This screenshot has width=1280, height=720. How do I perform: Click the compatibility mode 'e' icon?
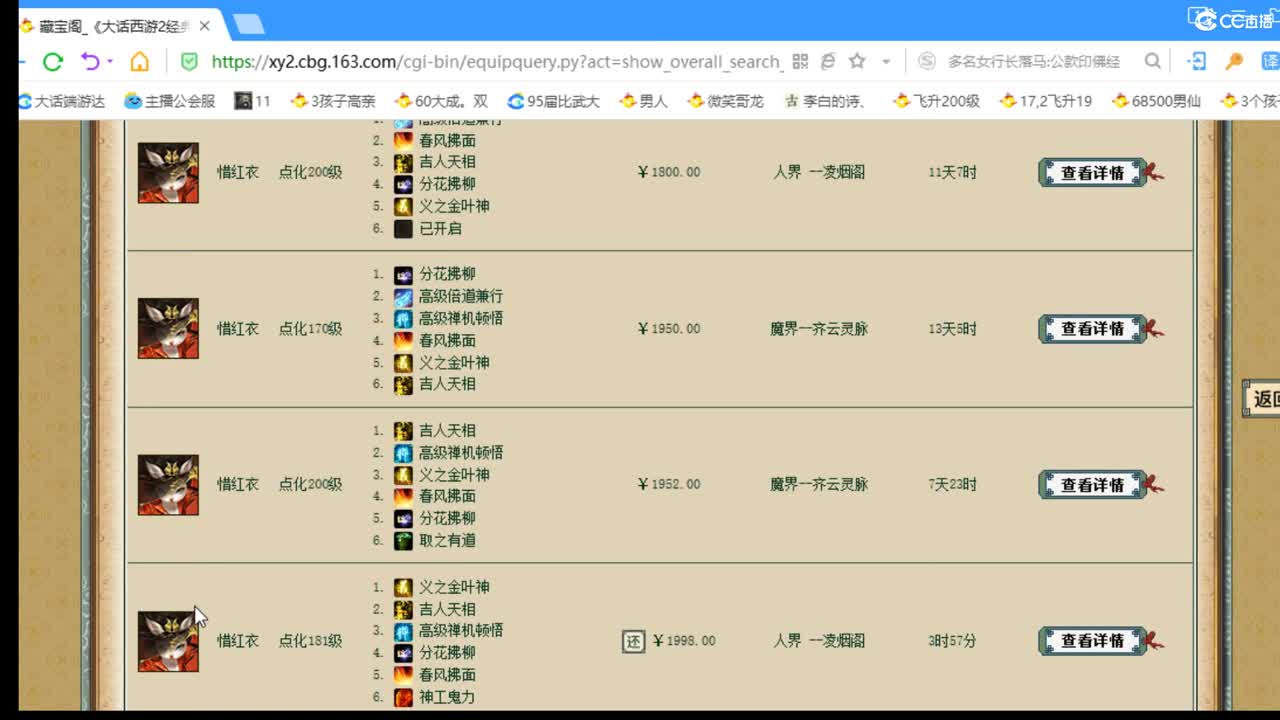(828, 62)
